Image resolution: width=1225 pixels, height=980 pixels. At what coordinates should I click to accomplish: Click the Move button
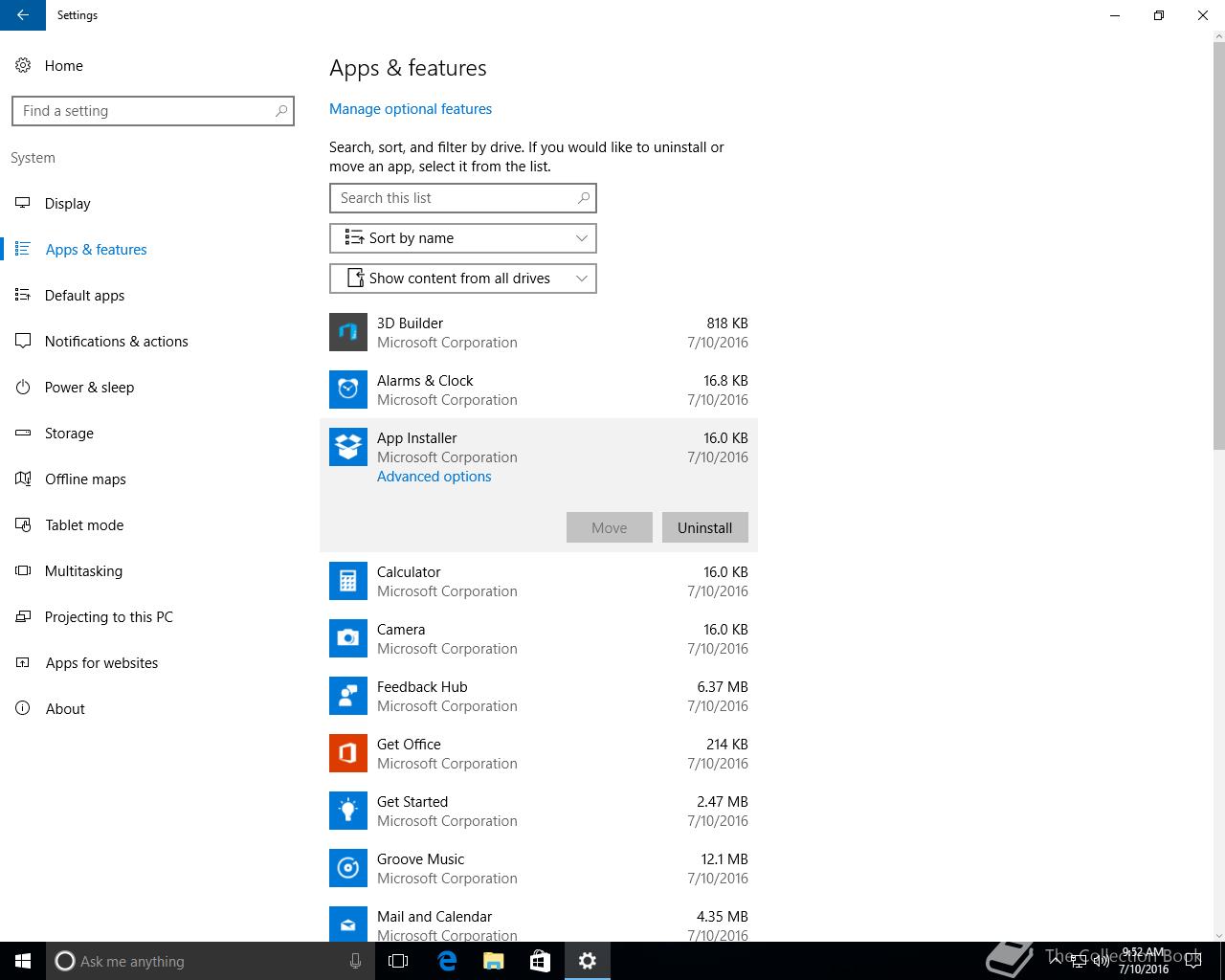point(610,527)
